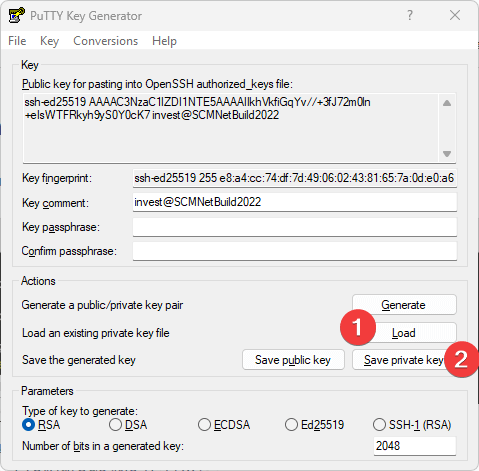Click the PuTTYgen app icon in title bar
The width and height of the screenshot is (479, 471).
pyautogui.click(x=16, y=15)
